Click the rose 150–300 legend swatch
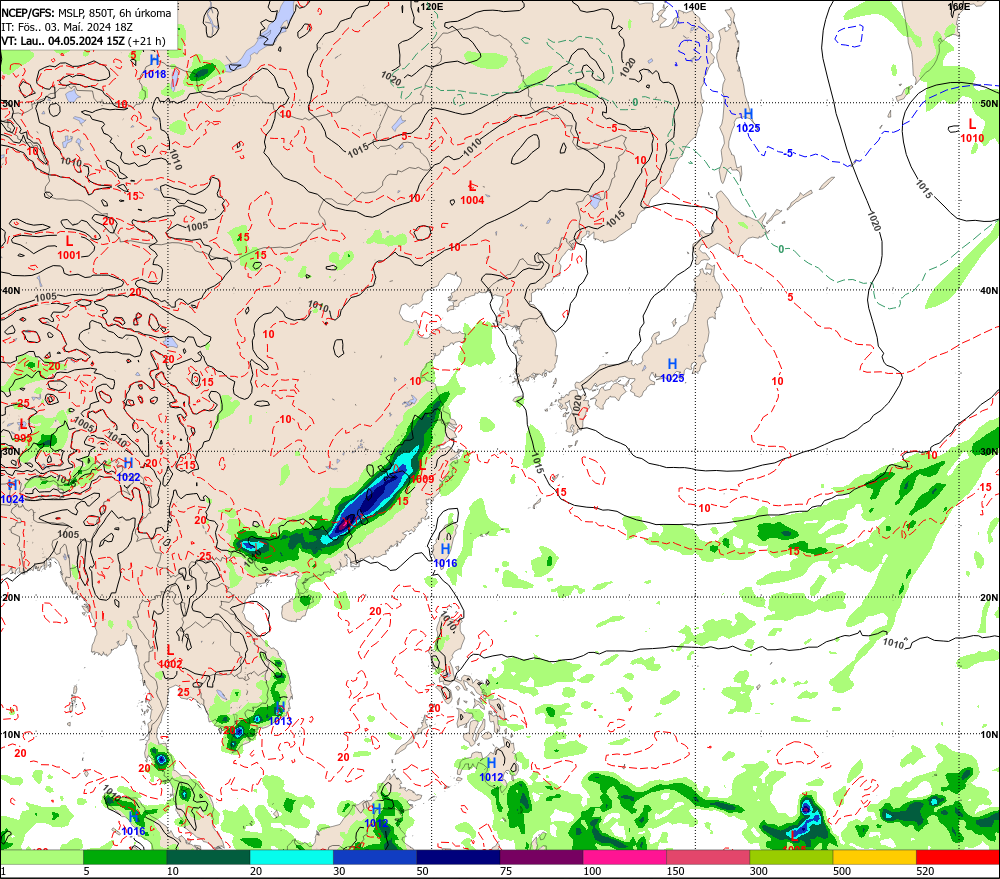This screenshot has height=879, width=1000. point(708,857)
